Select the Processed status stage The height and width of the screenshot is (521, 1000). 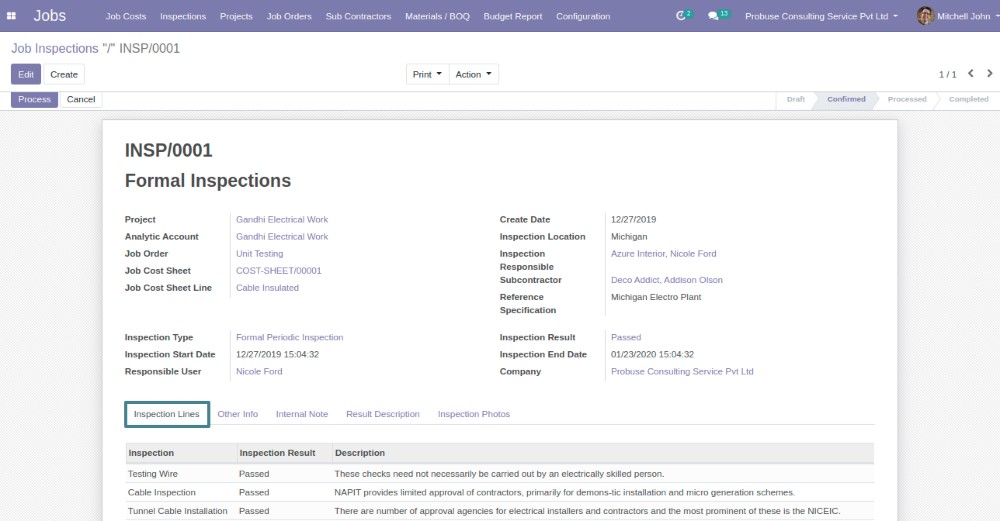click(x=907, y=100)
